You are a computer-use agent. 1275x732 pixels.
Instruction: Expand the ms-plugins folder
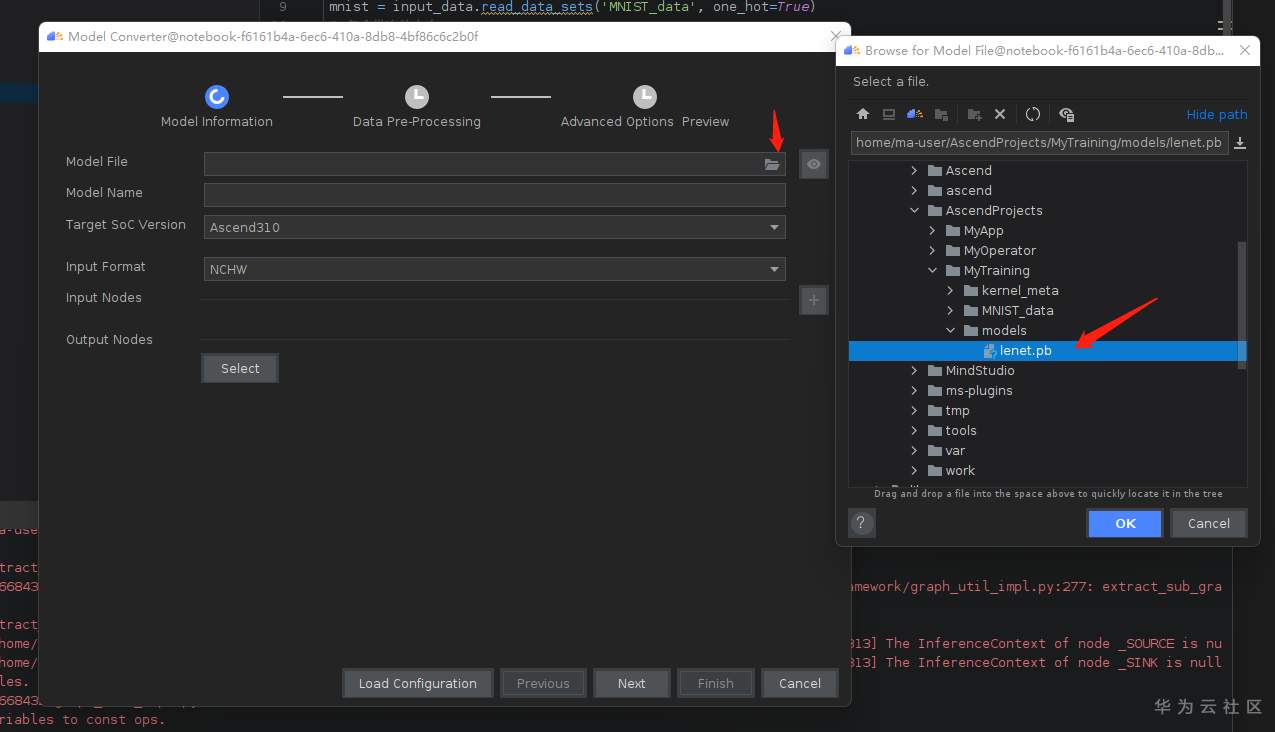point(914,391)
